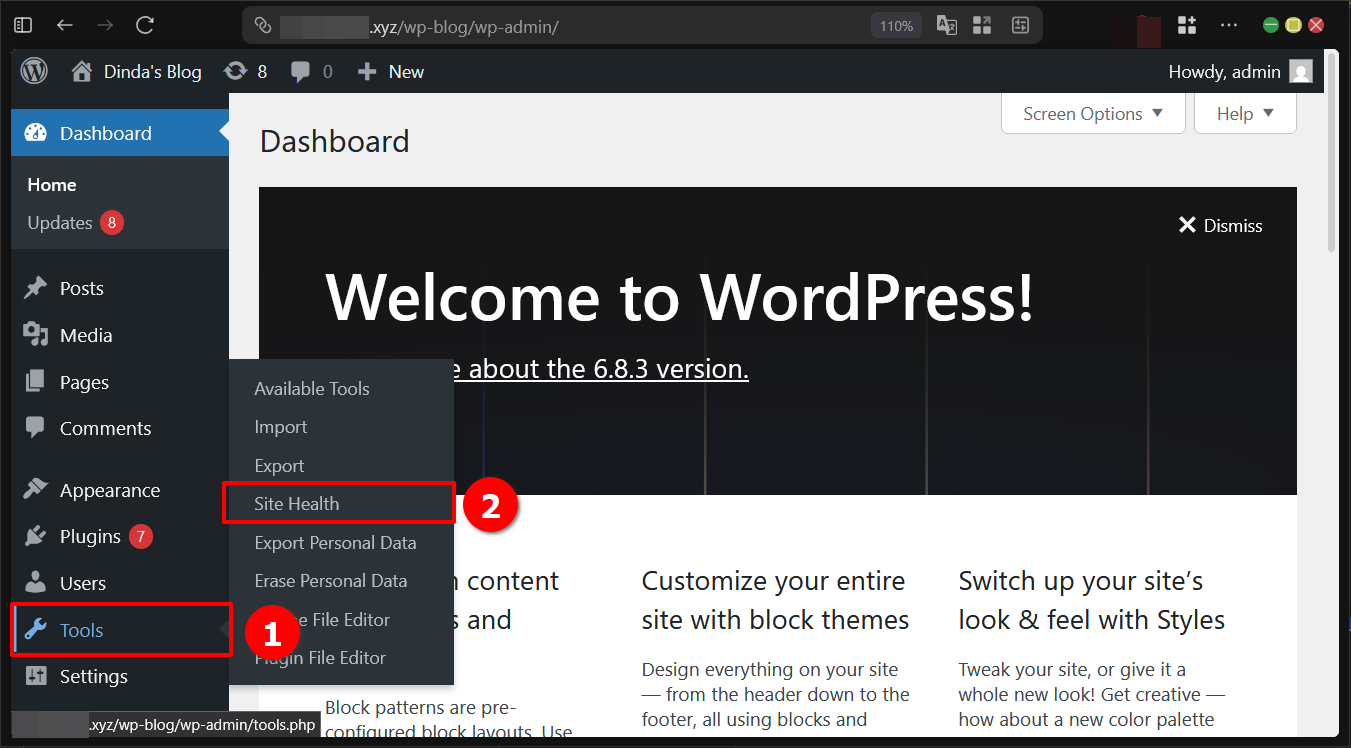Open Settings via the sidebar icon
The width and height of the screenshot is (1351, 748).
38,676
